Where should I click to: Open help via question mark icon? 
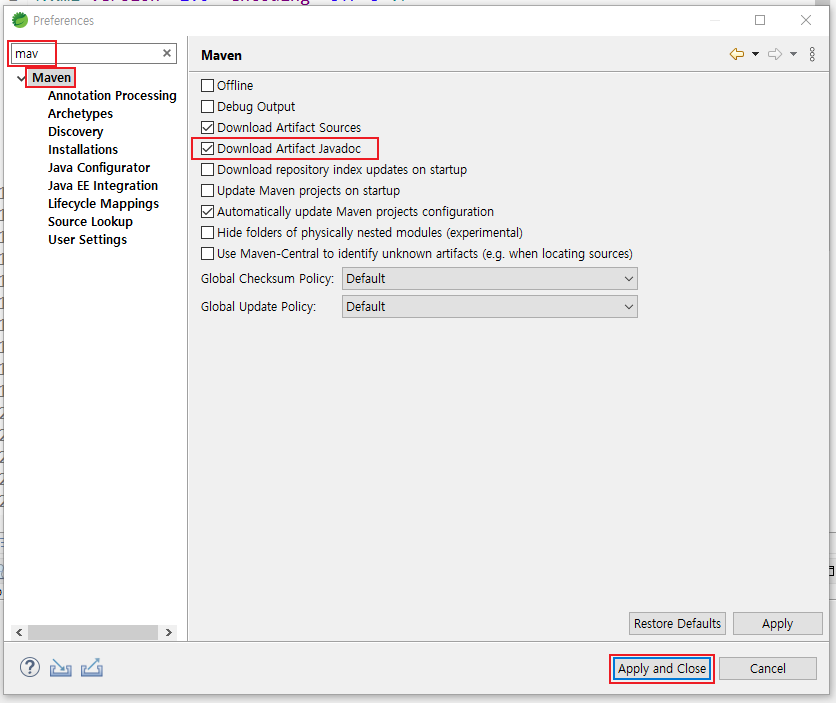[x=30, y=667]
